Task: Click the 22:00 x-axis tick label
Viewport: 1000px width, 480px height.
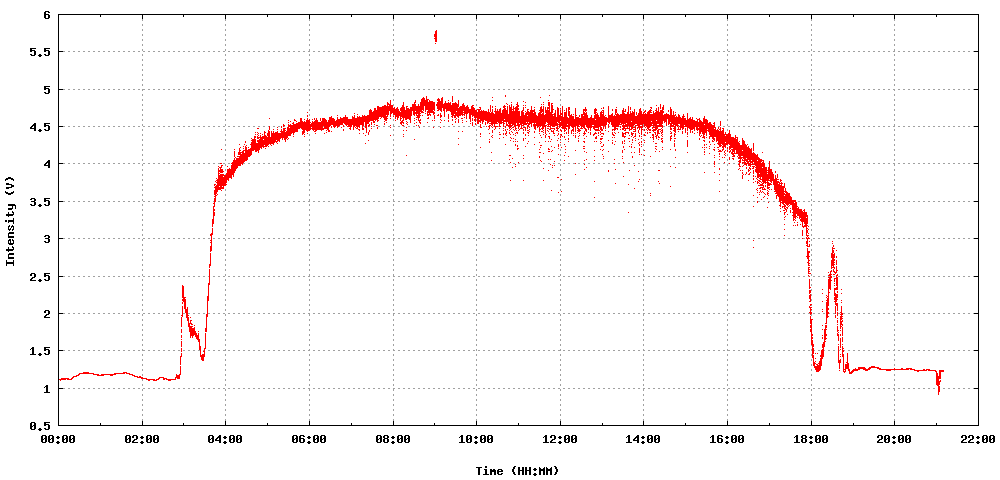Action: click(x=978, y=439)
